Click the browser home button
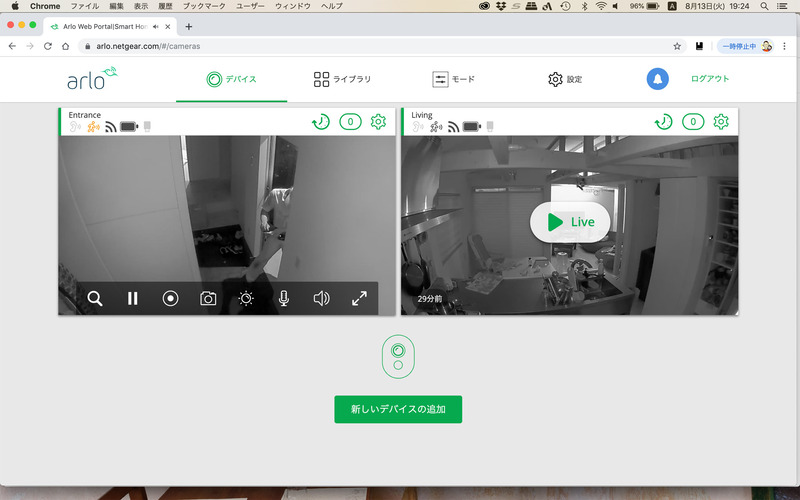 point(65,46)
